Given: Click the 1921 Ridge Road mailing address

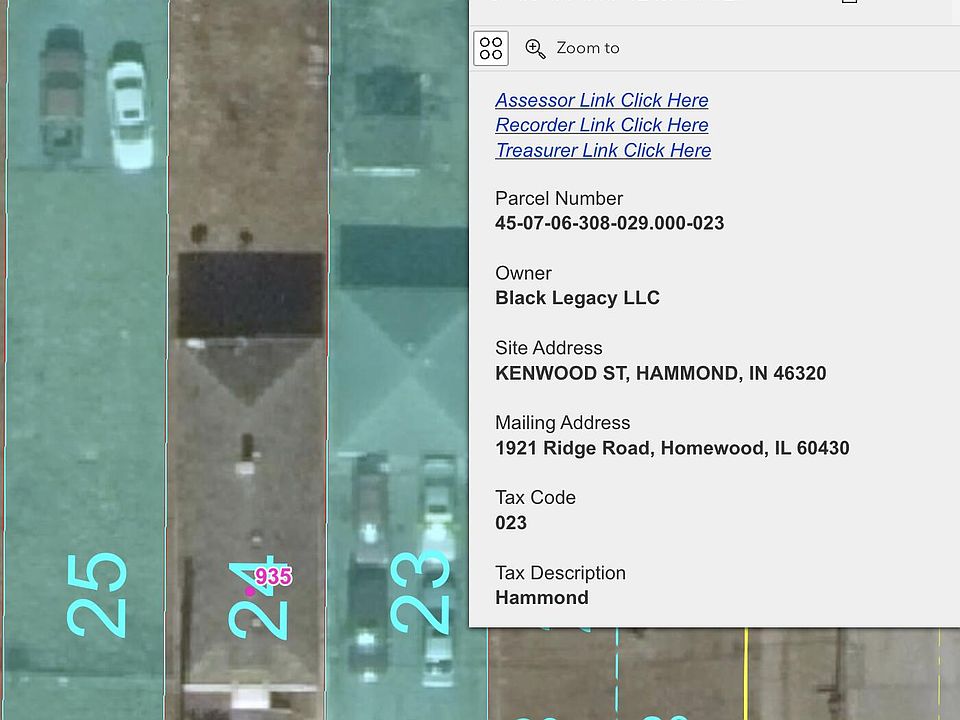Looking at the screenshot, I should tap(672, 448).
